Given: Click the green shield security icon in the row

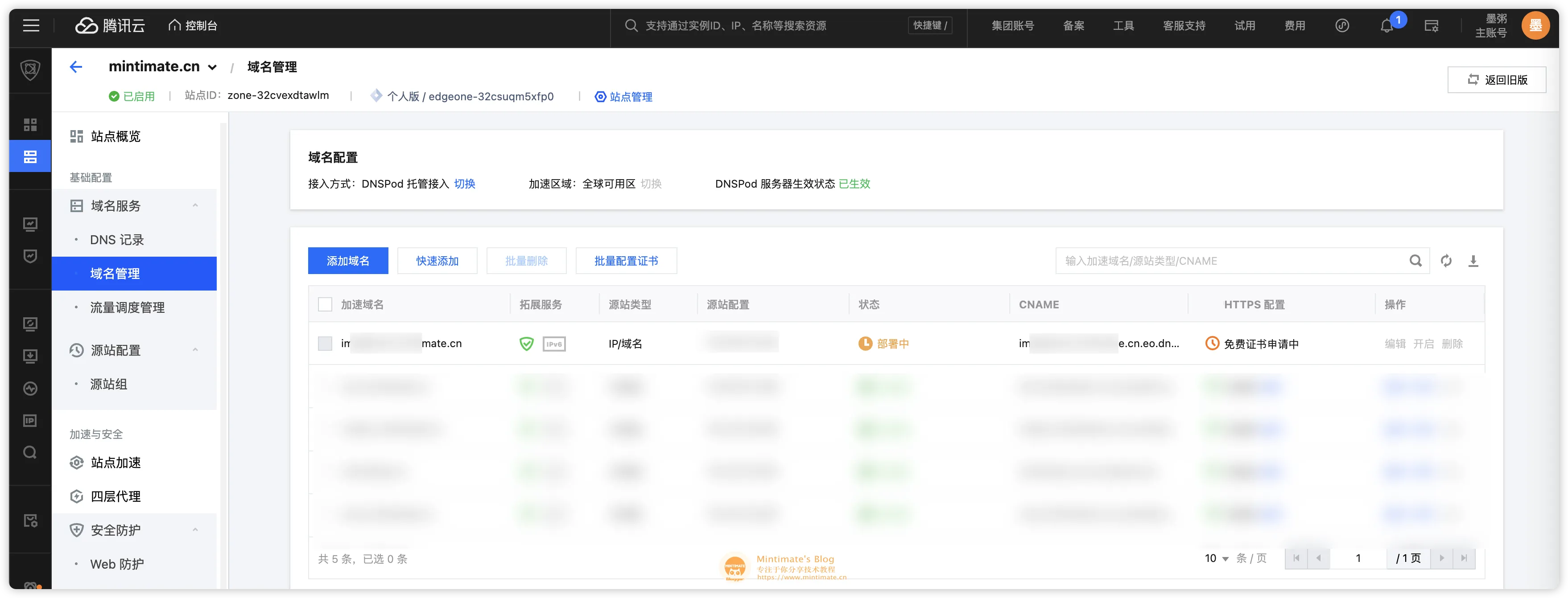Looking at the screenshot, I should 526,344.
